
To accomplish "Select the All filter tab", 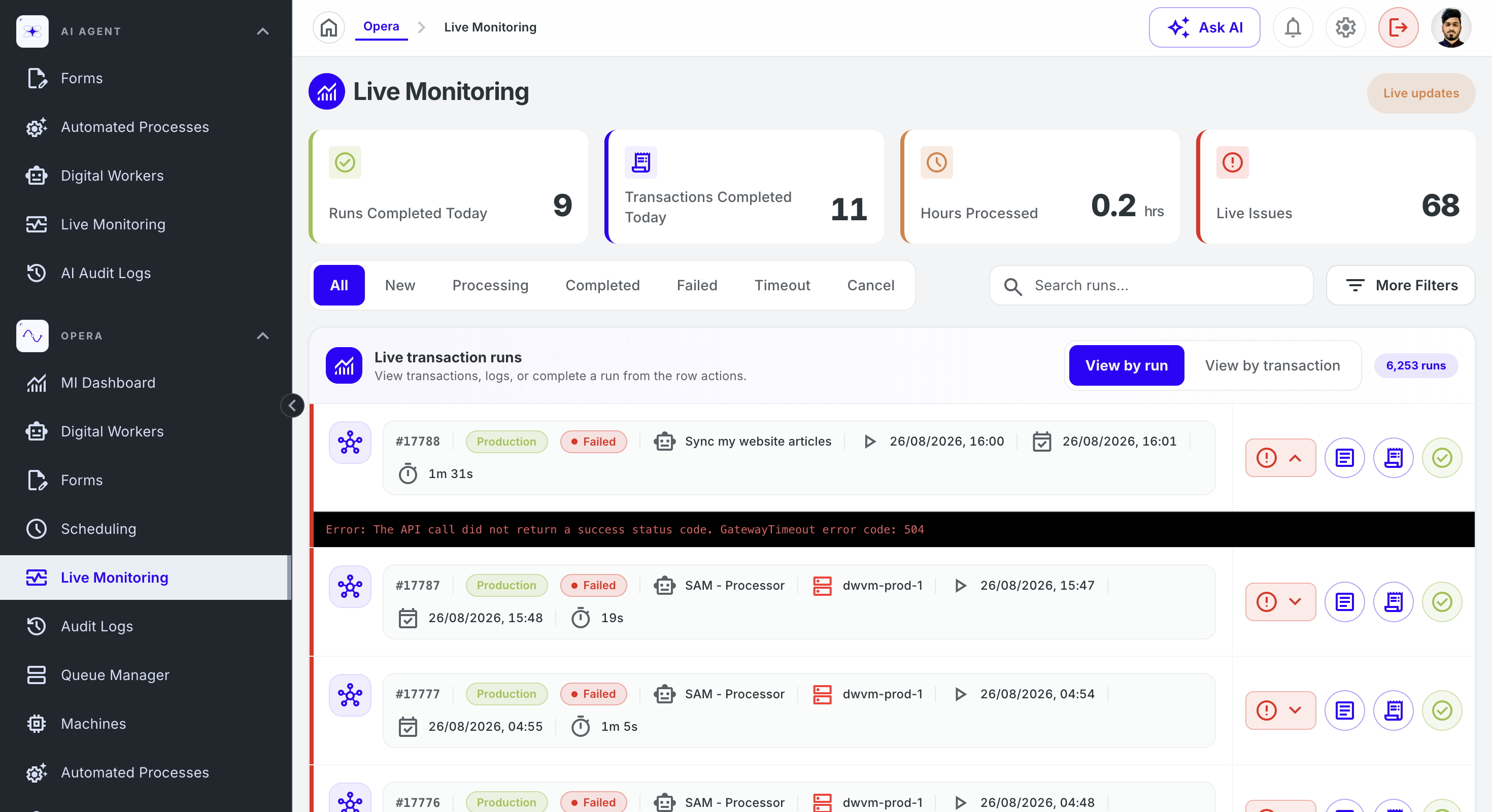I will point(339,285).
